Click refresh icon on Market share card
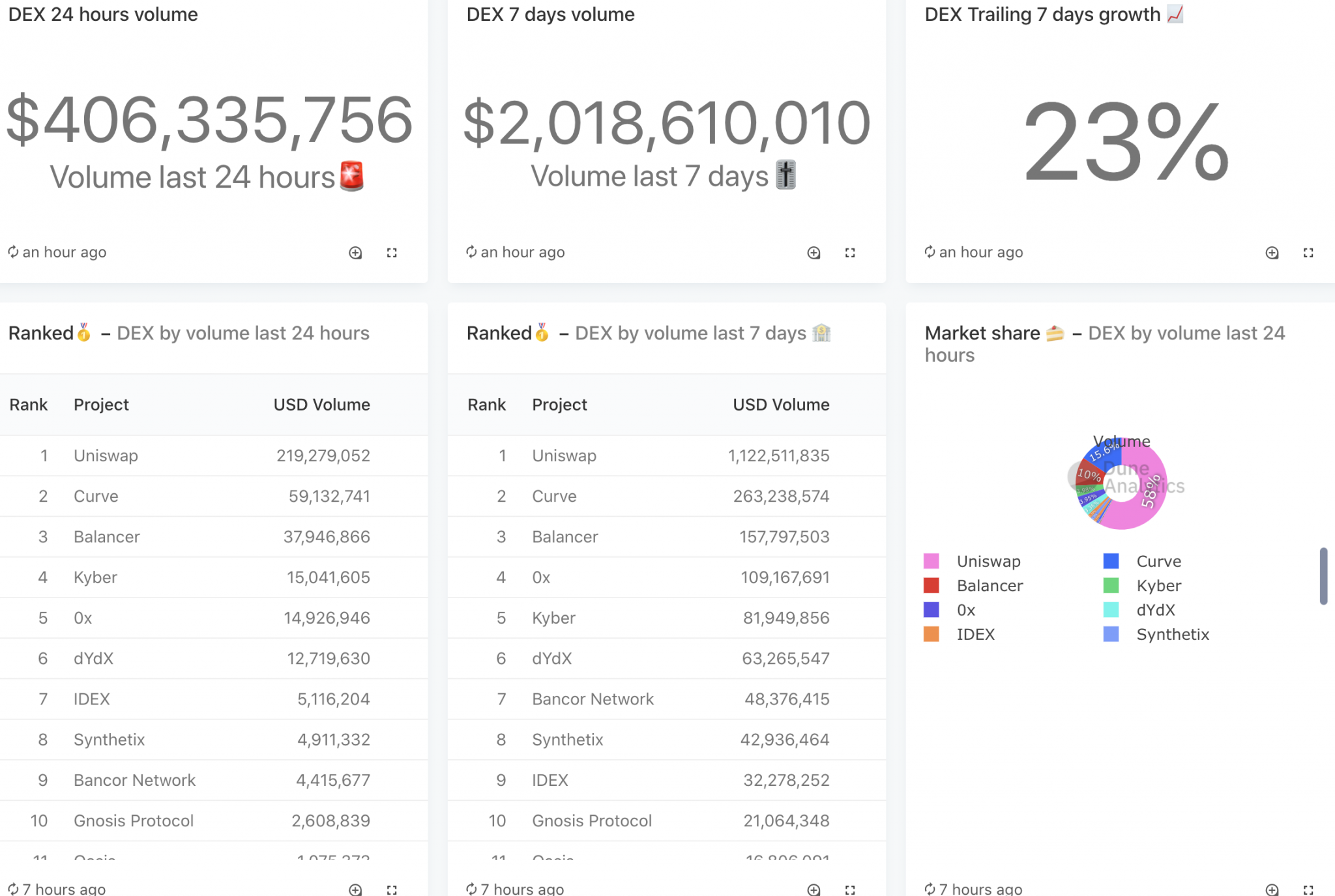Viewport: 1335px width, 896px height. (930, 889)
